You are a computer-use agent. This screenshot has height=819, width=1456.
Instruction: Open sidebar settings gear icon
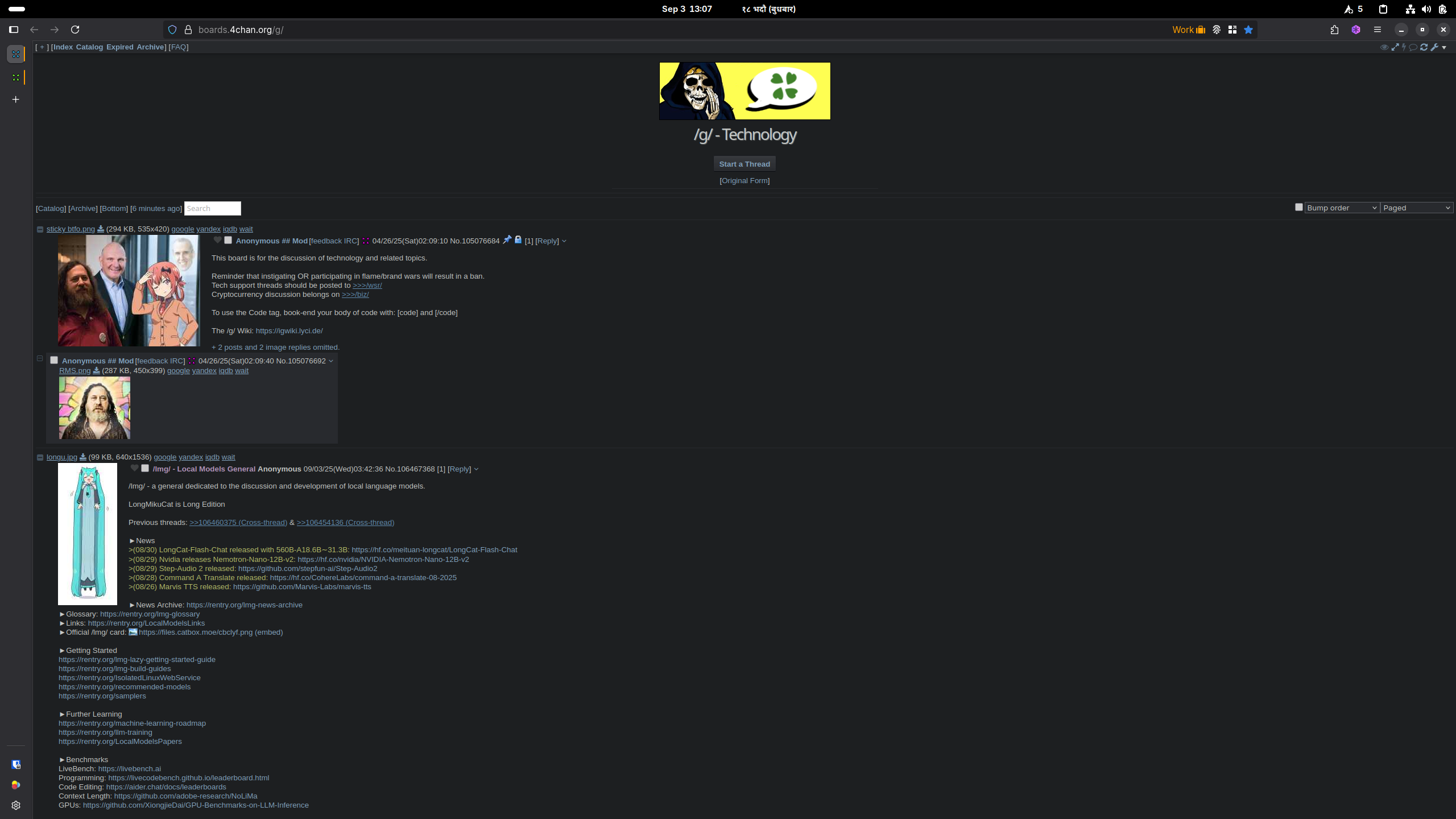pyautogui.click(x=16, y=805)
